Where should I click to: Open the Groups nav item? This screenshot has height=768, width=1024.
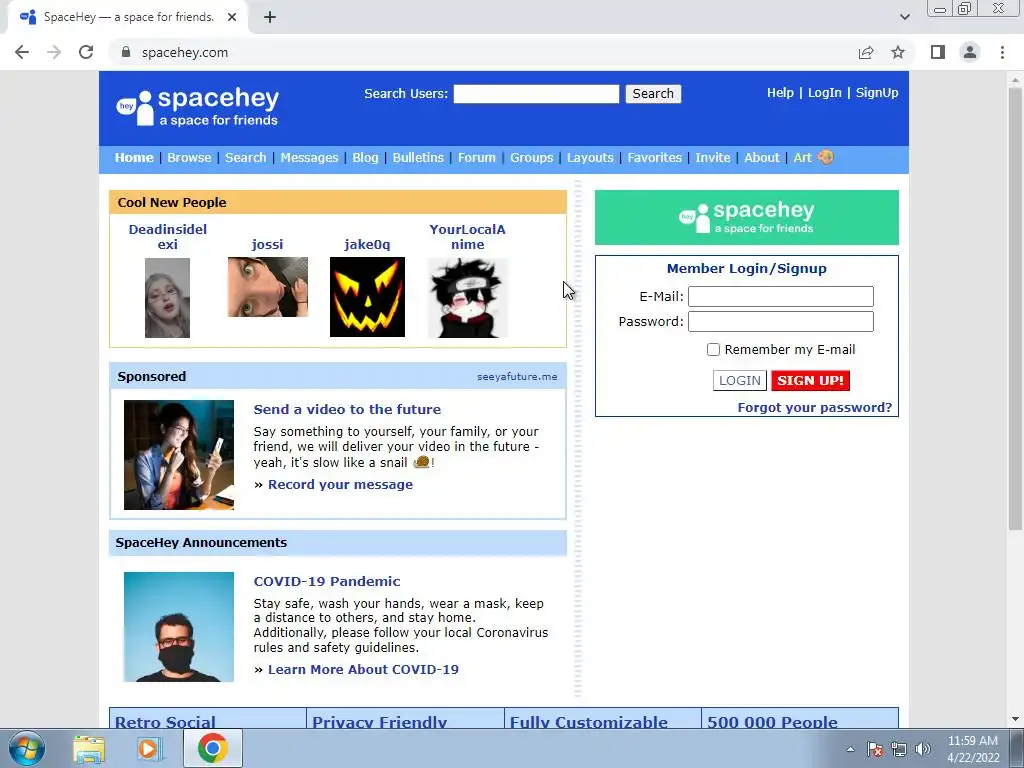(532, 157)
